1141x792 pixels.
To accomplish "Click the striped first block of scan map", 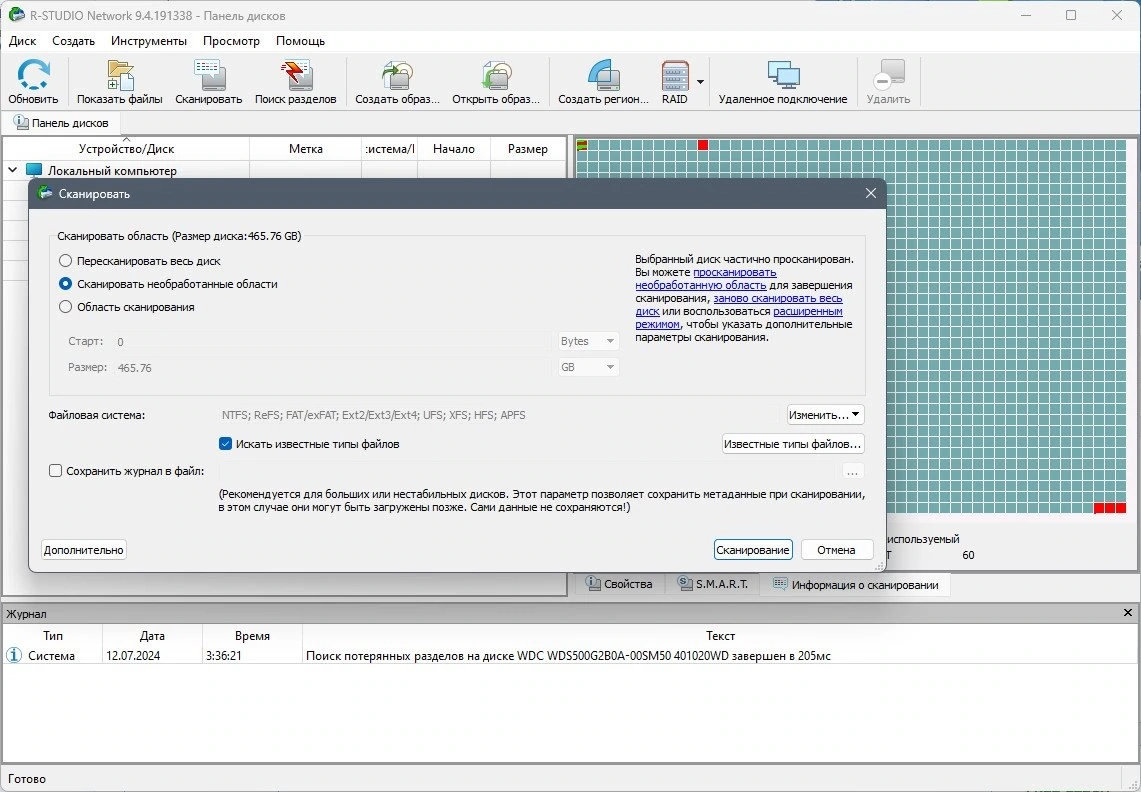I will pyautogui.click(x=582, y=145).
